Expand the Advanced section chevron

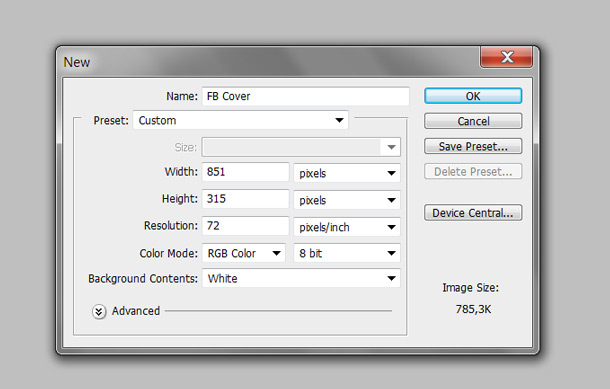99,312
